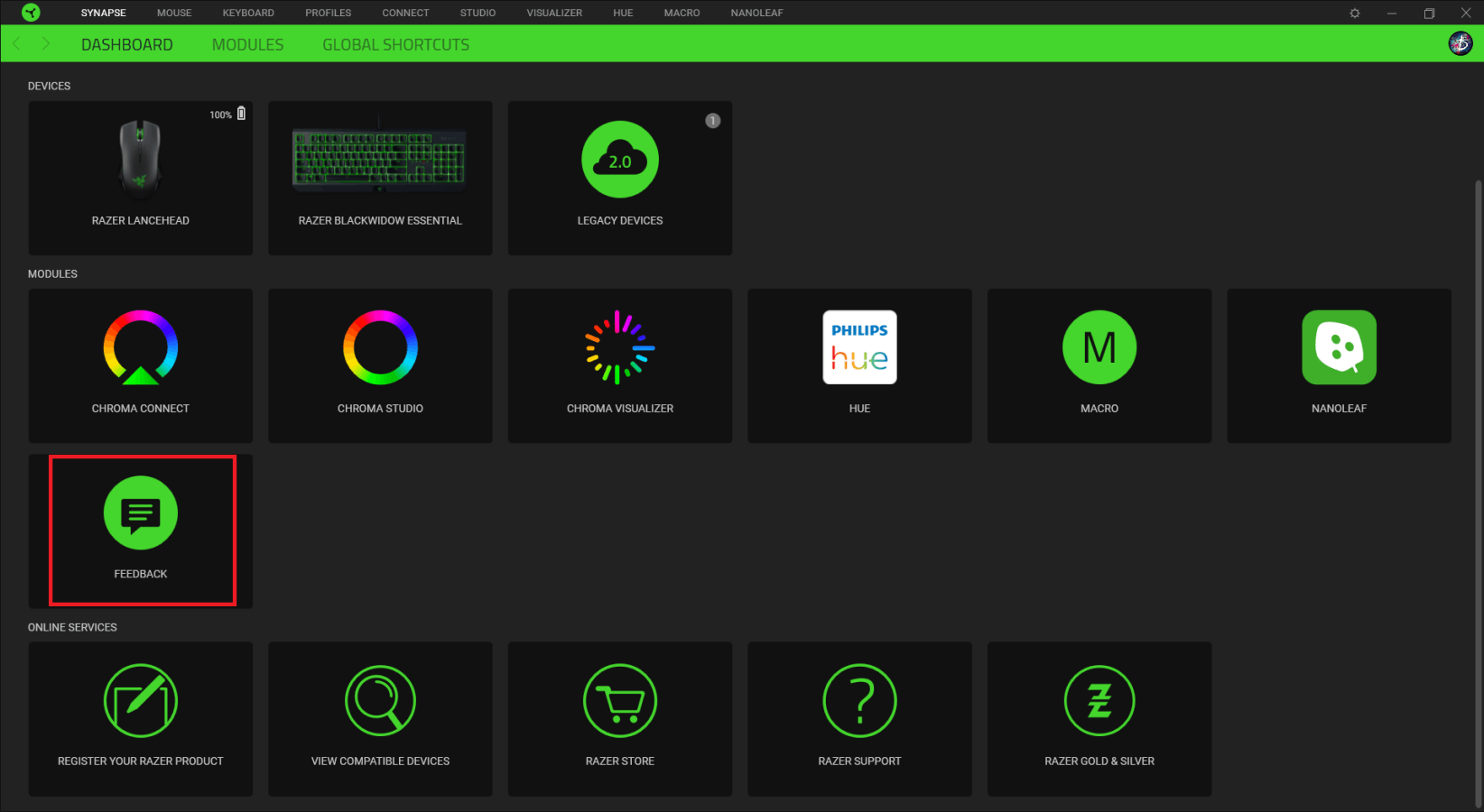Screen dimensions: 1484x812
Task: Switch to Global Shortcuts tab
Action: [x=395, y=45]
